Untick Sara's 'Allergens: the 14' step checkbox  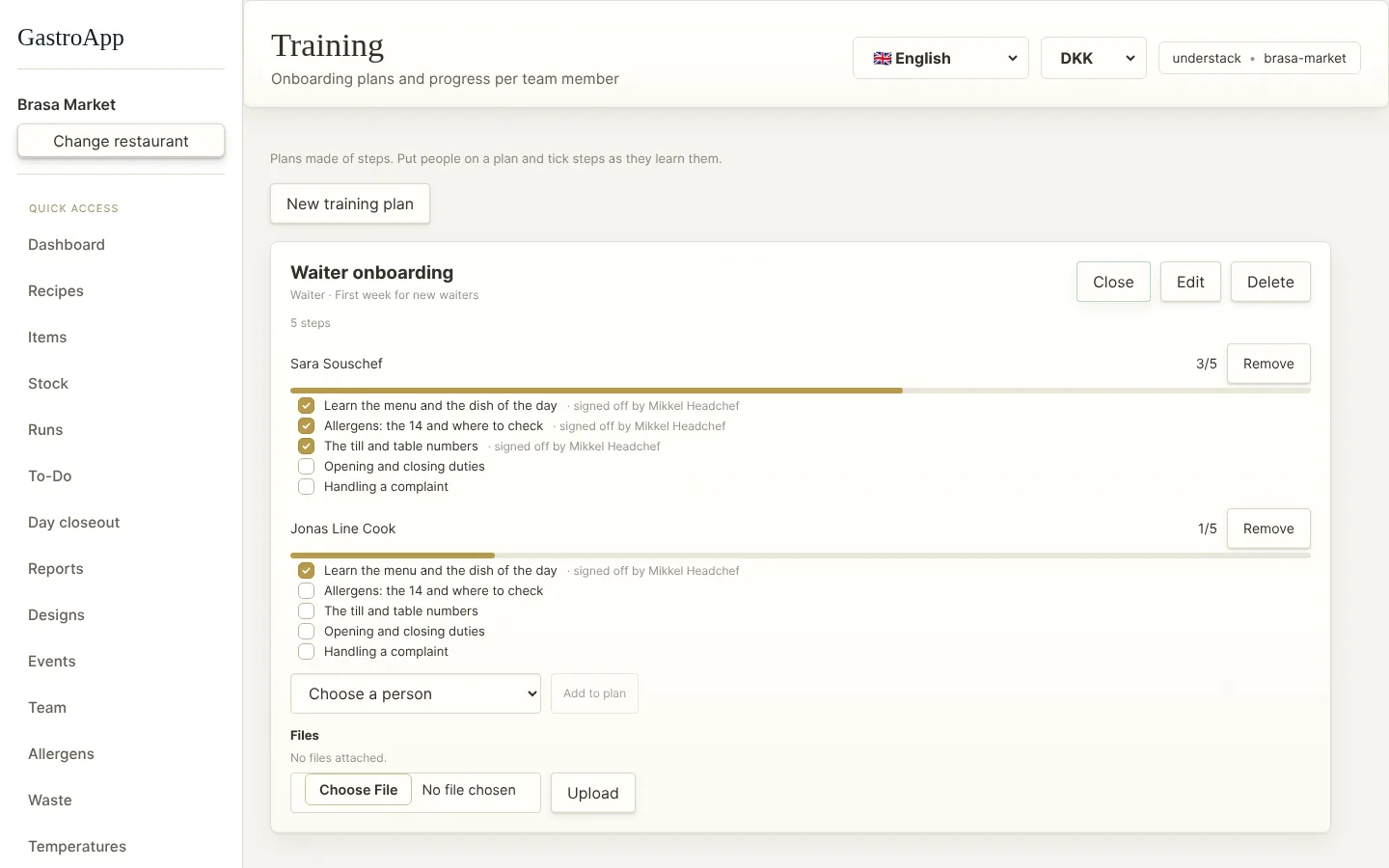tap(306, 426)
